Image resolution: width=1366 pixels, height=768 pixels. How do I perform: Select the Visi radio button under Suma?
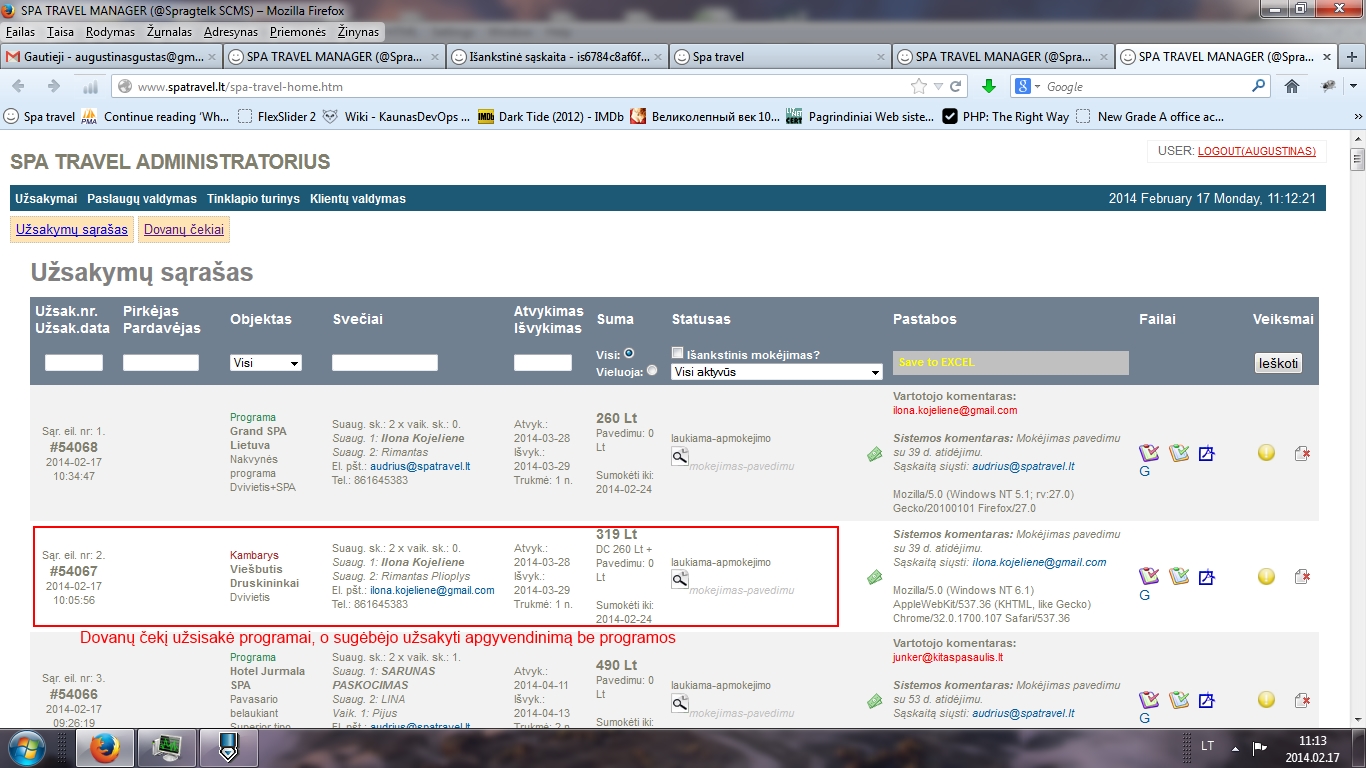tap(629, 353)
